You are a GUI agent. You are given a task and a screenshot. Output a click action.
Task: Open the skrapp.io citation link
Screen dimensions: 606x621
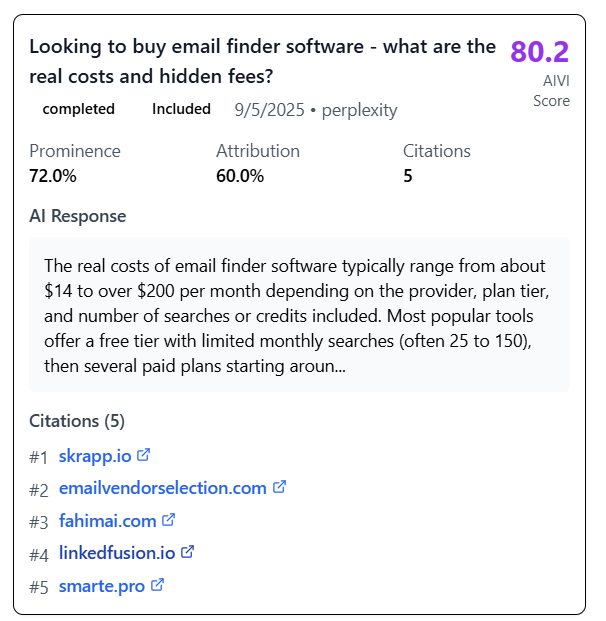point(95,456)
